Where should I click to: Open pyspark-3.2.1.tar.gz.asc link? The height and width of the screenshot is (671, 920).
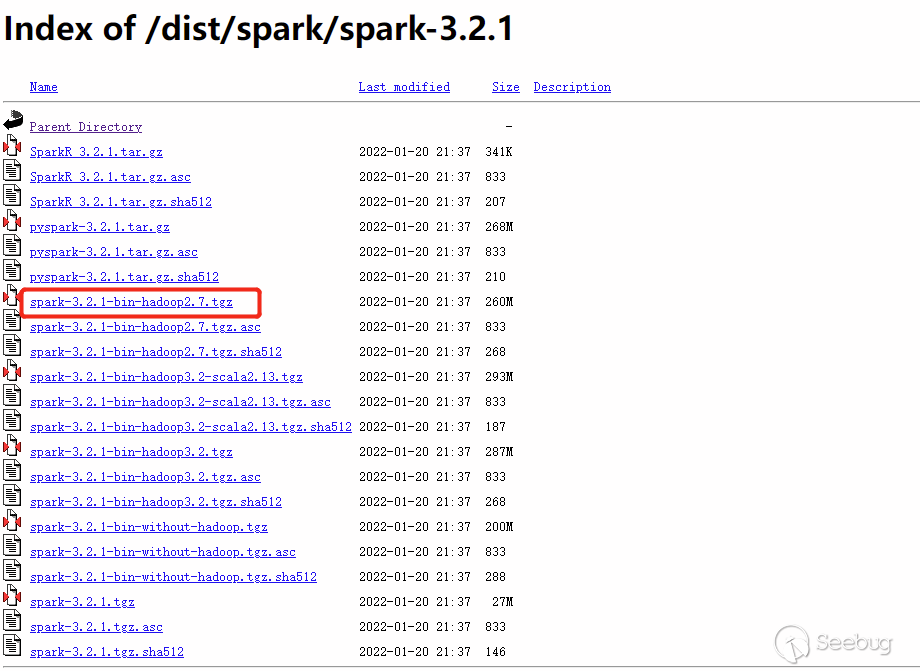point(114,252)
